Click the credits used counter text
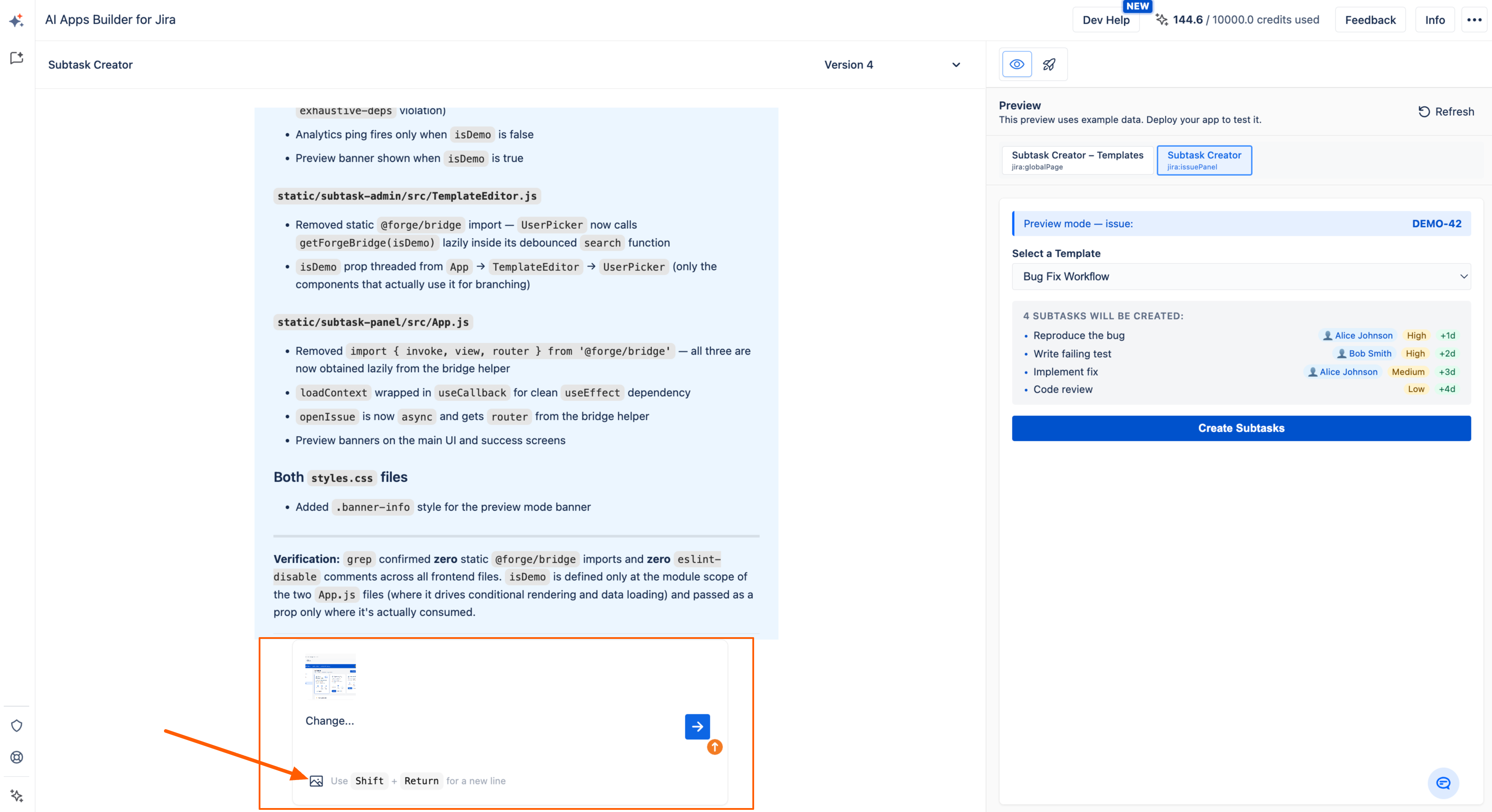This screenshot has height=812, width=1492. coord(1246,20)
